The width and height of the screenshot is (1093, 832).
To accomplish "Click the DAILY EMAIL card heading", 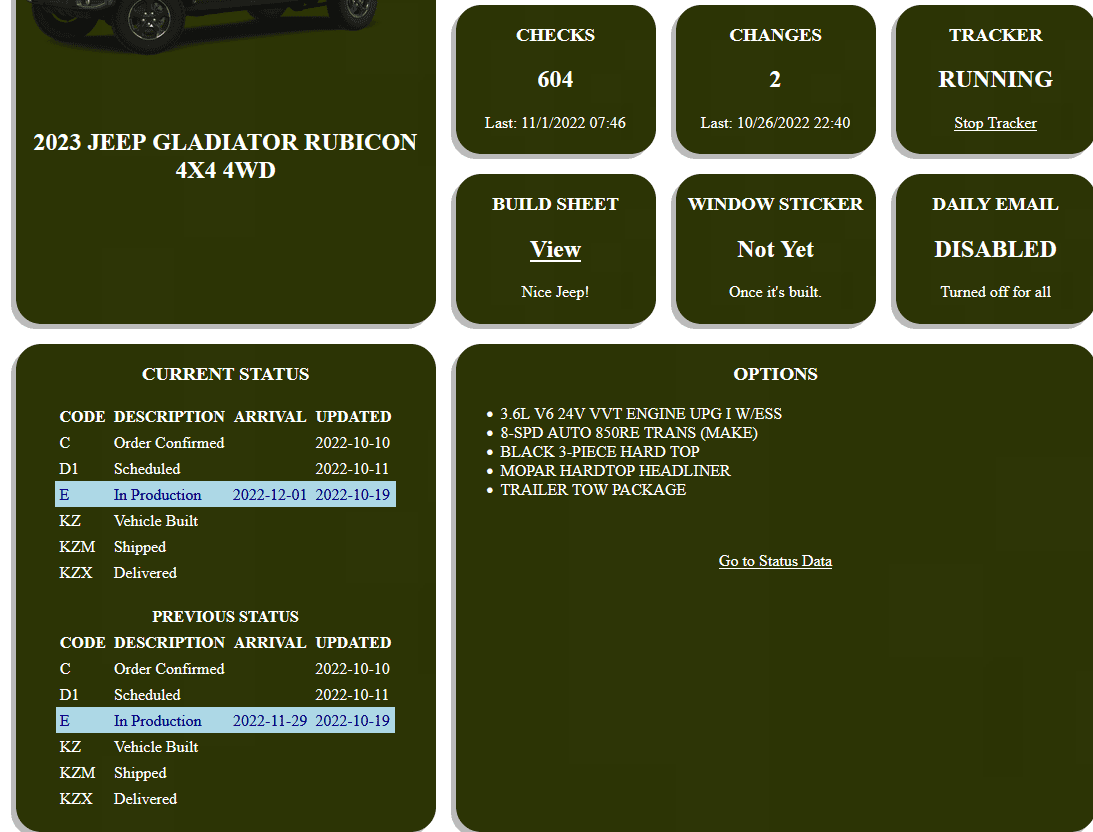I will click(x=995, y=204).
